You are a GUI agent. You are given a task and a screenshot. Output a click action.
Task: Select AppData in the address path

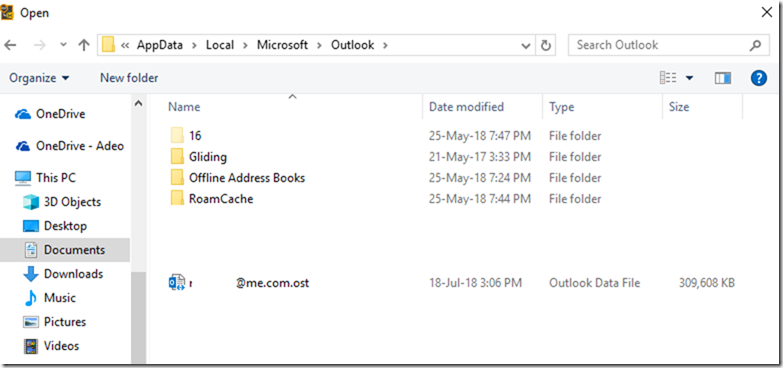160,45
